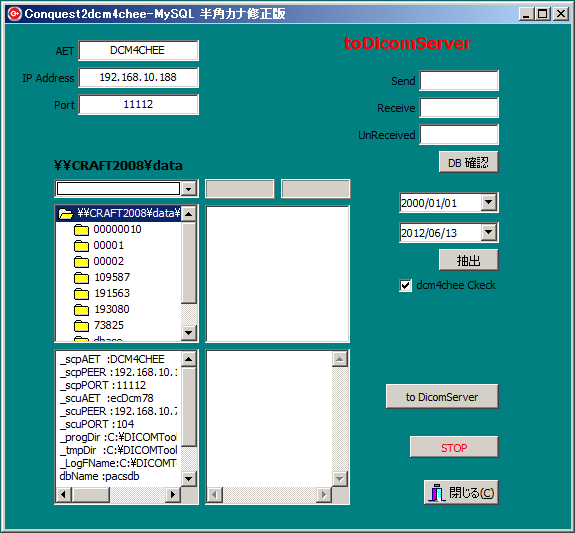Click the _scuAET :ecDcm78 line
Image resolution: width=575 pixels, height=533 pixels.
(106, 398)
